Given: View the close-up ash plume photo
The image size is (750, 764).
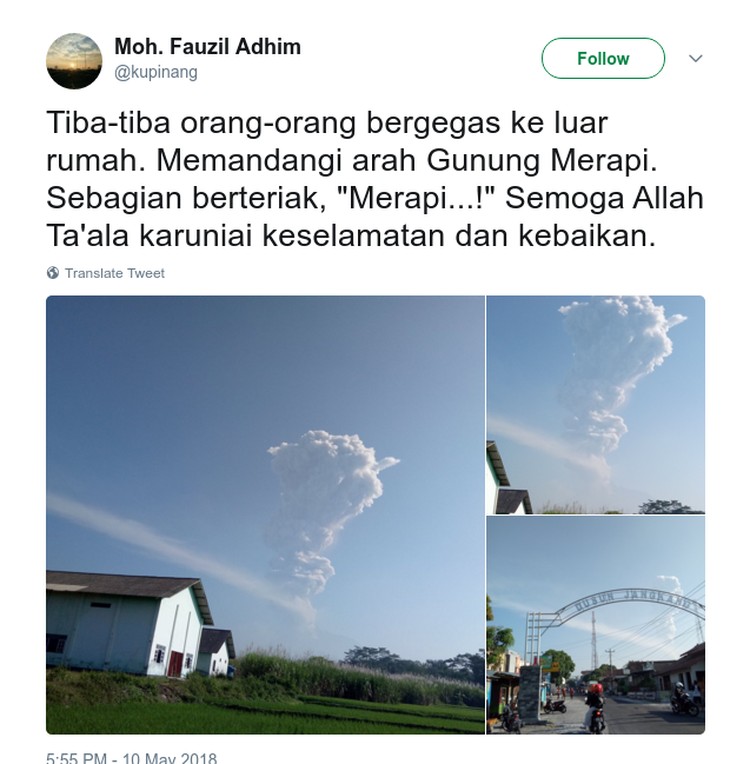Looking at the screenshot, I should click(x=596, y=404).
